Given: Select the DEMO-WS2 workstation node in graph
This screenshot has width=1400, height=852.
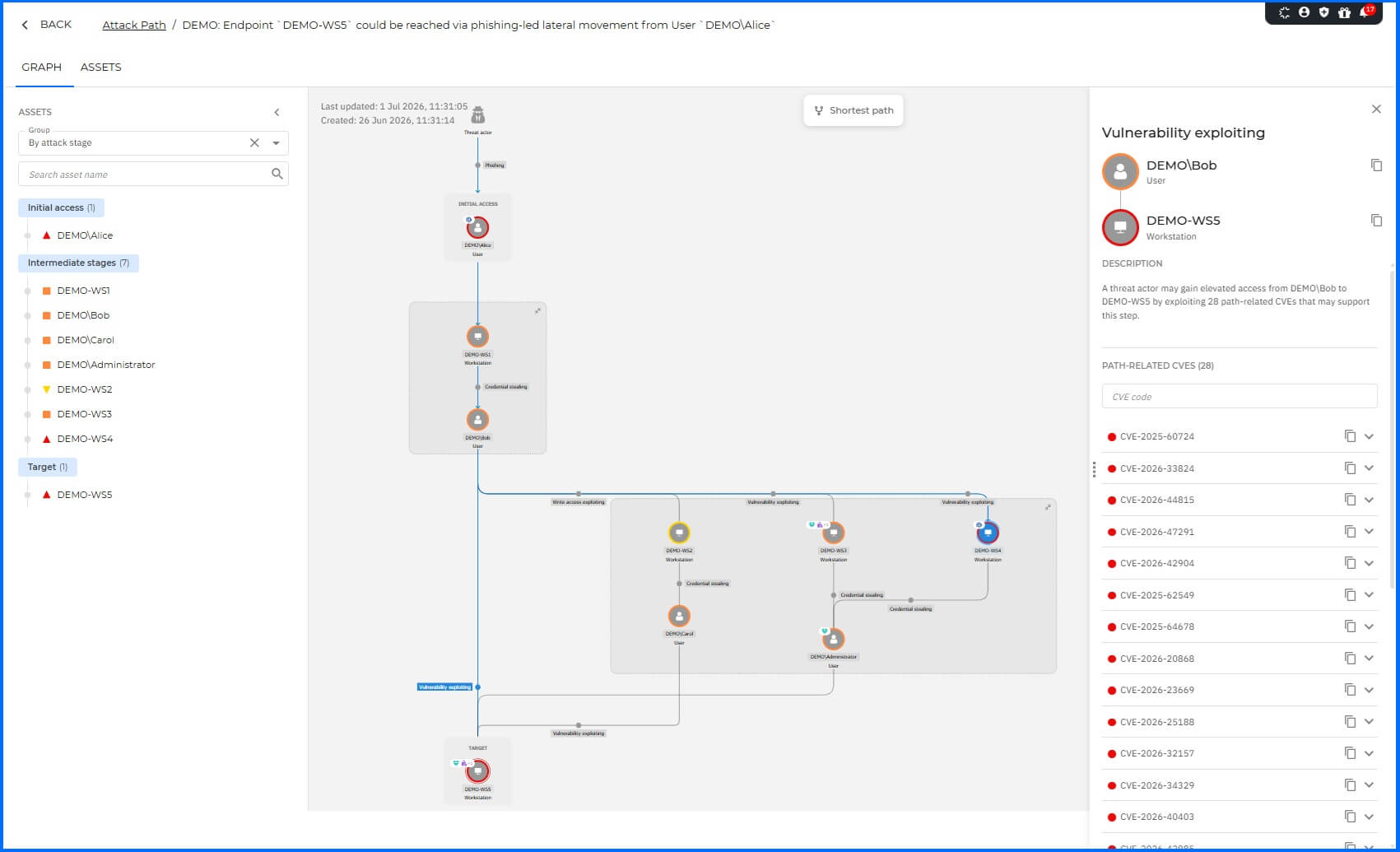Looking at the screenshot, I should (679, 533).
